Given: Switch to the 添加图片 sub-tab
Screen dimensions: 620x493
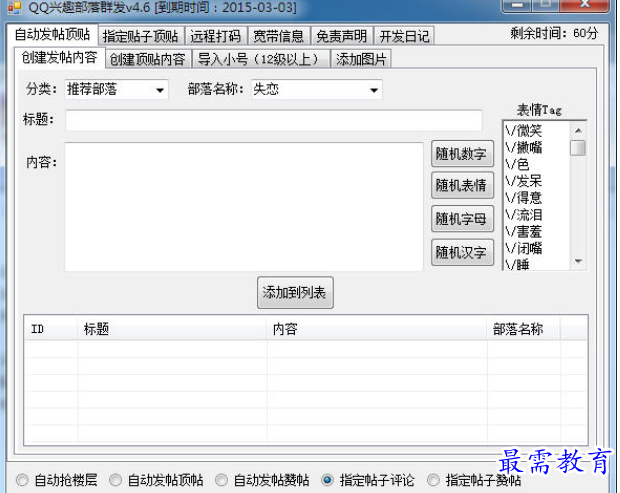Looking at the screenshot, I should (x=361, y=59).
